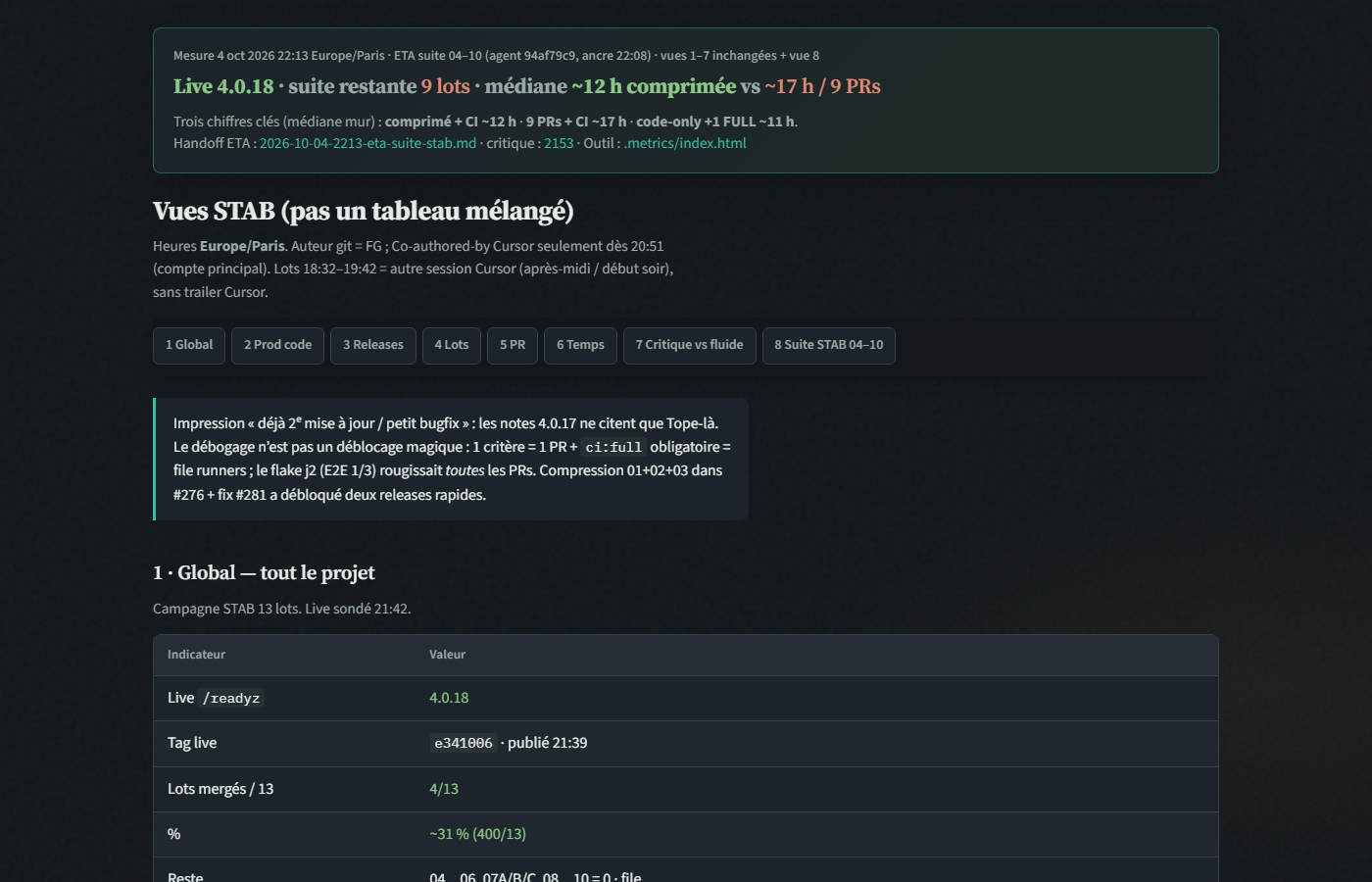The height and width of the screenshot is (882, 1372).
Task: Open the 2026-10-04-2213-eta-suite-stab.md link
Action: [x=367, y=143]
